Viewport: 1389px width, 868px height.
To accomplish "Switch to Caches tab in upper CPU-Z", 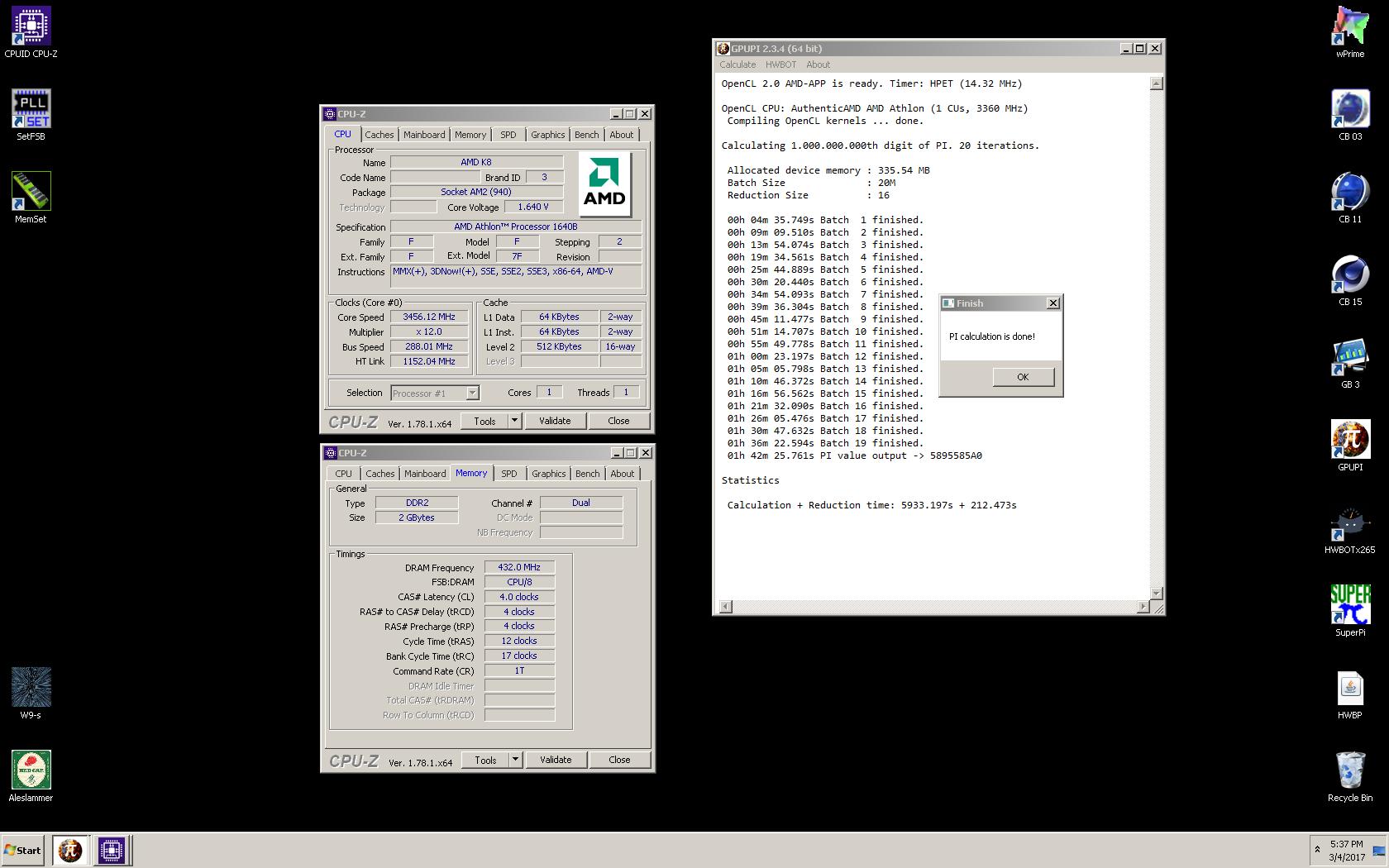I will click(379, 135).
